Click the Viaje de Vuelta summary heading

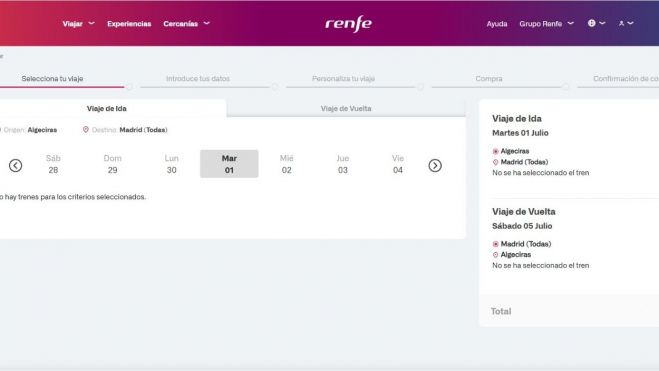[524, 211]
